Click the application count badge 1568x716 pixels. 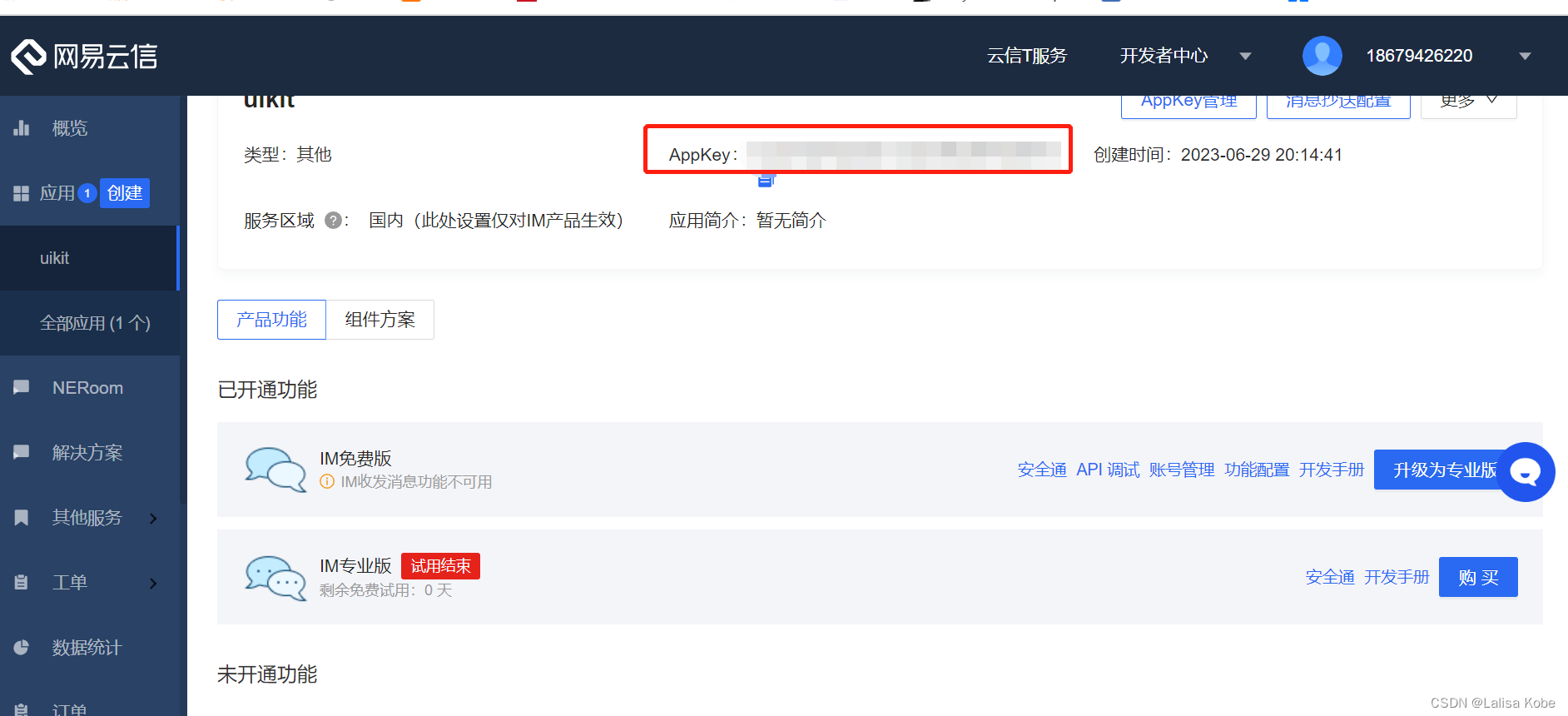click(87, 193)
